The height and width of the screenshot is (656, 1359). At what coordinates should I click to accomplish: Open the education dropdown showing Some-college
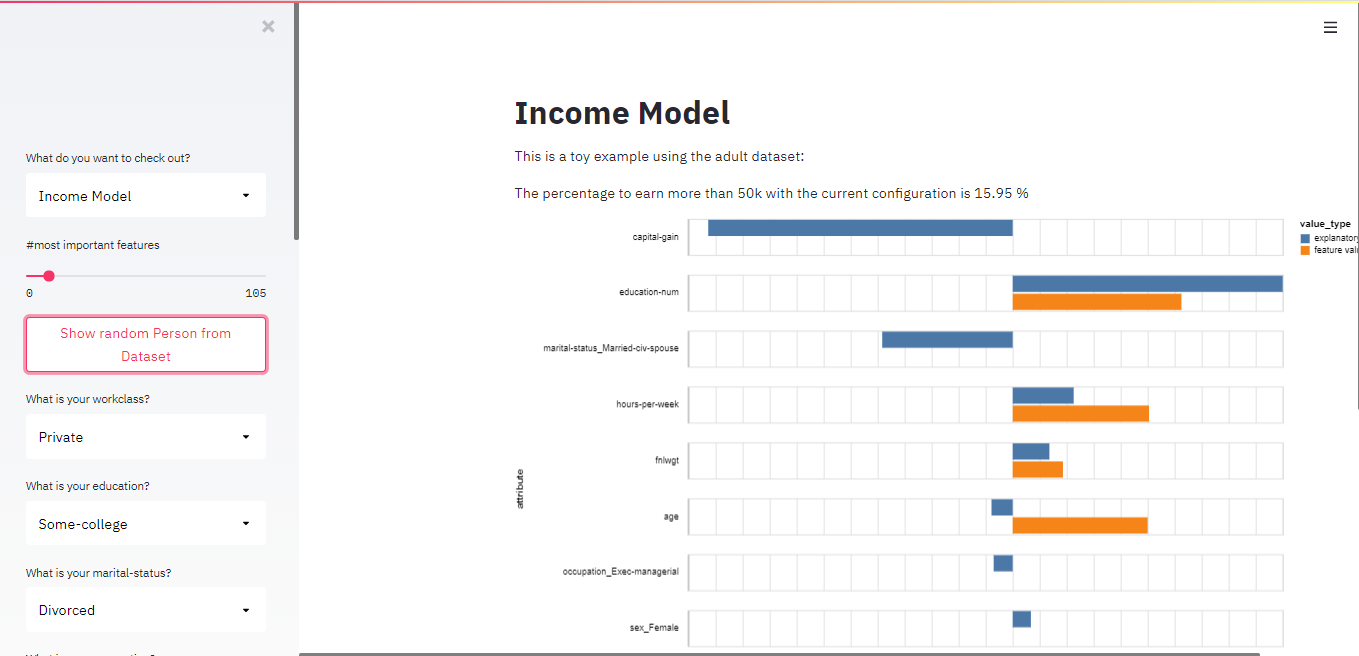point(146,524)
